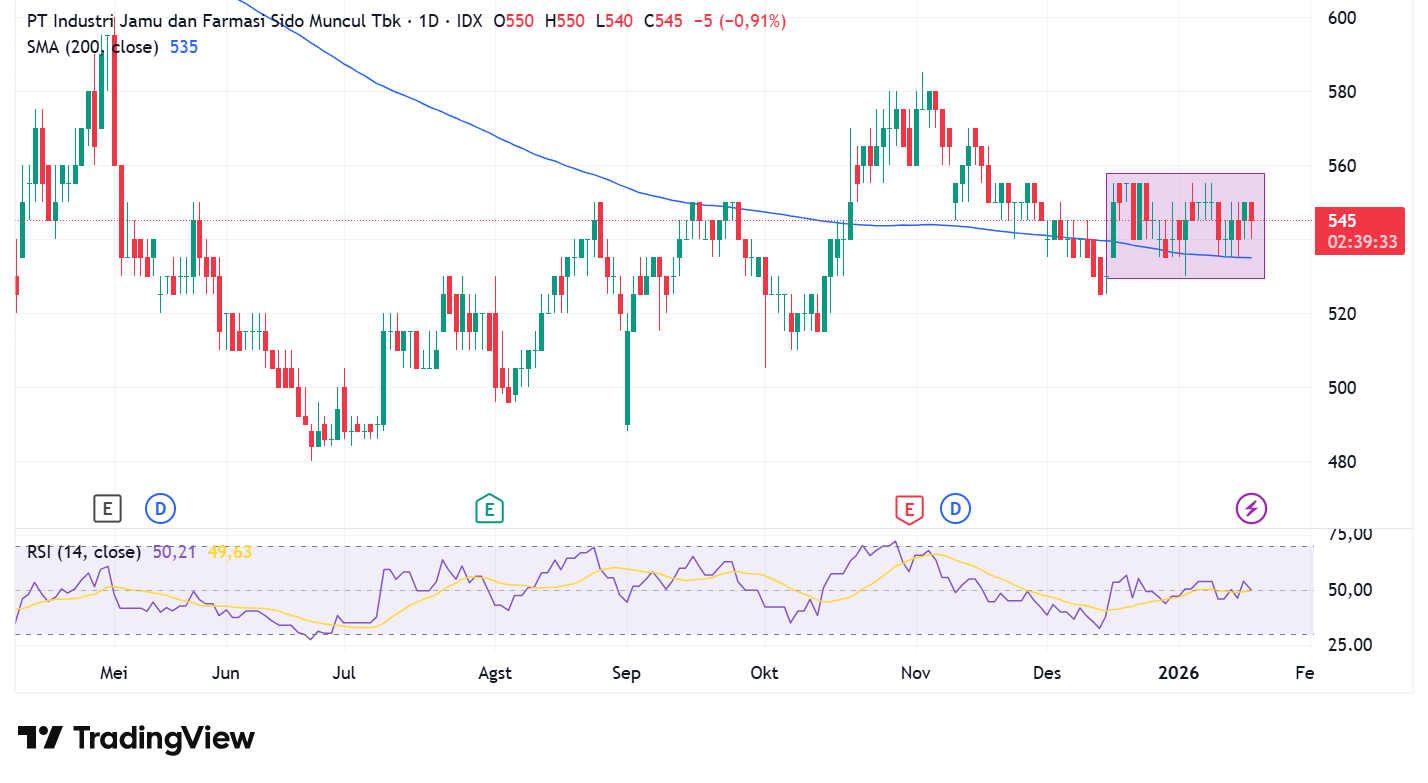Click the countdown timer 02:39:33

[1363, 242]
